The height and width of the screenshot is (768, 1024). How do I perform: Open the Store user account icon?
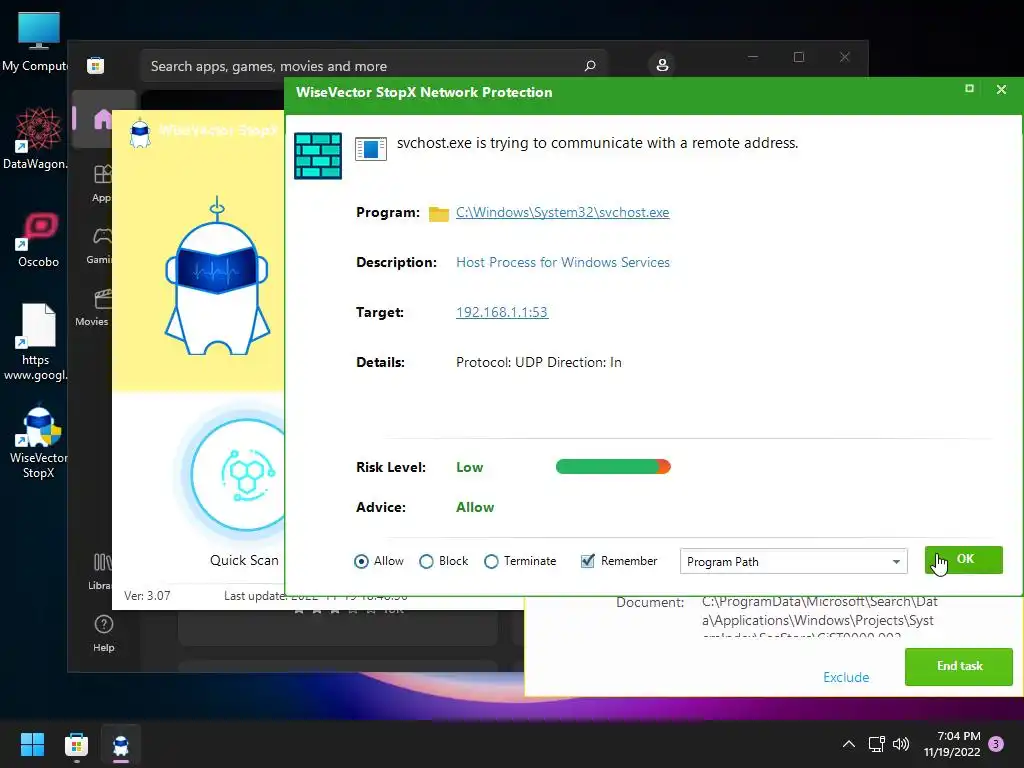(x=662, y=65)
